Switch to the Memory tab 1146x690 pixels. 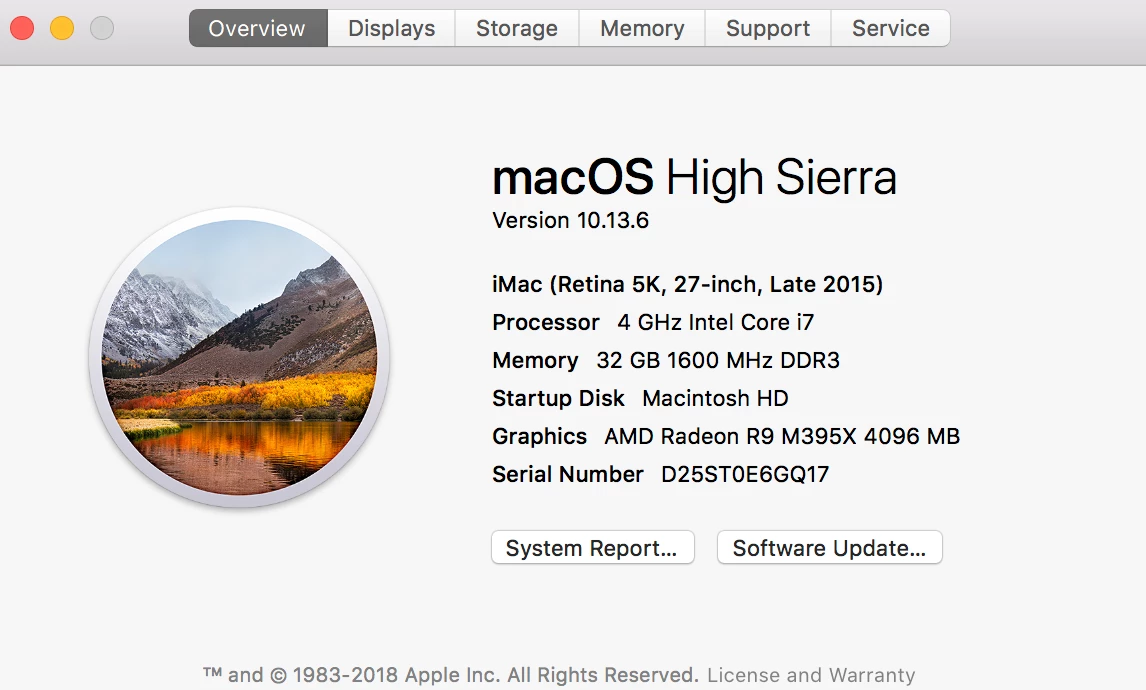[x=642, y=29]
